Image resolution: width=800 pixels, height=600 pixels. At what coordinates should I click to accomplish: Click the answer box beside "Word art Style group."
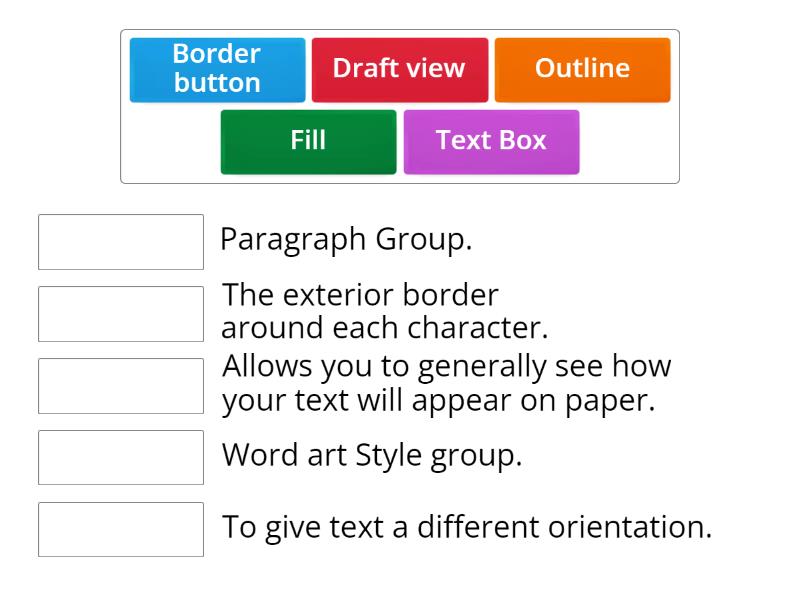pos(120,457)
